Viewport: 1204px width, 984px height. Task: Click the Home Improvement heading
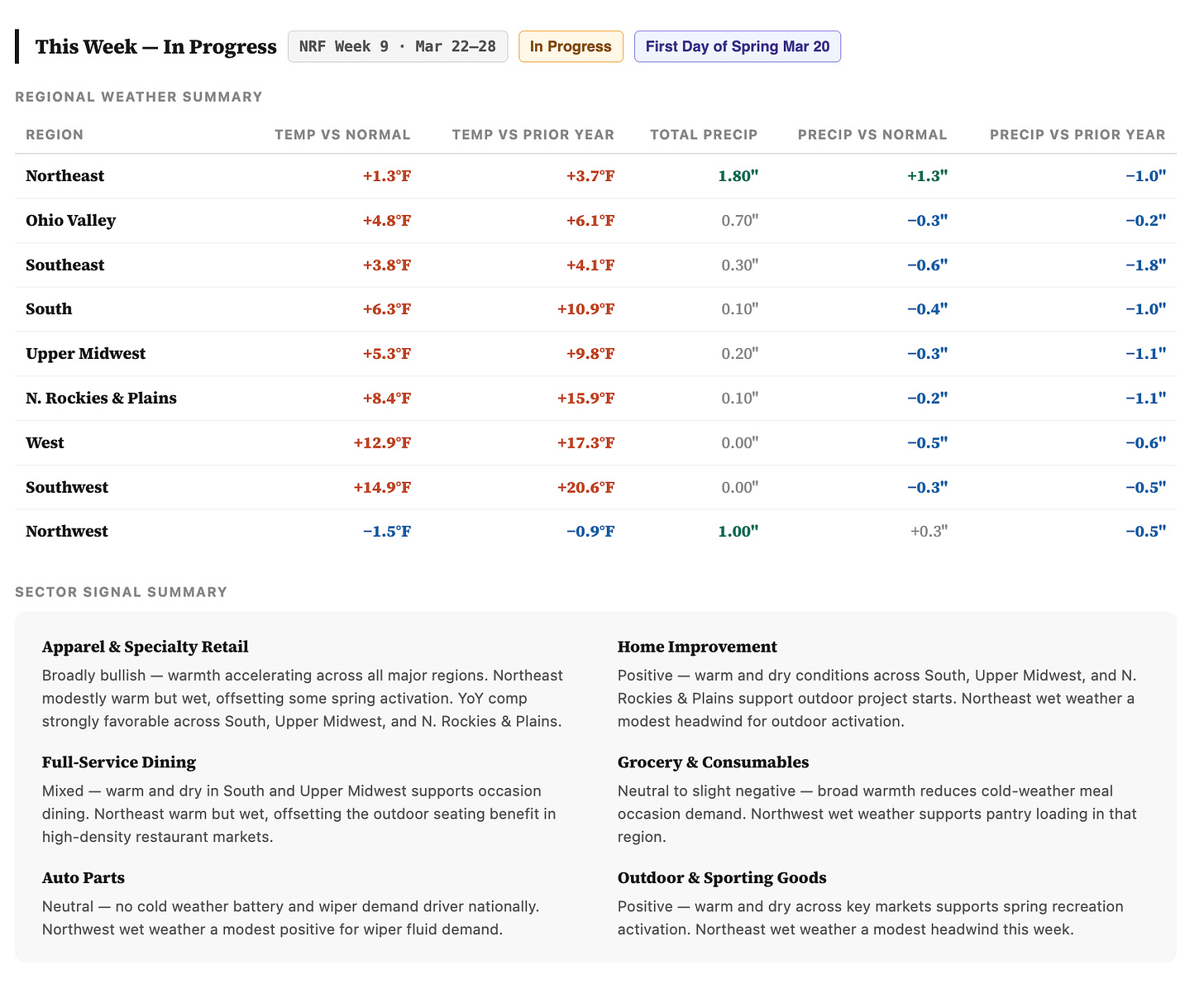(697, 647)
